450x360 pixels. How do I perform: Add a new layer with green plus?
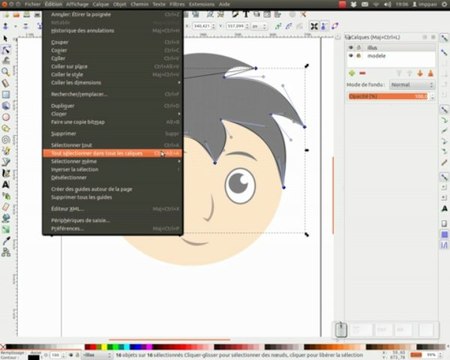click(x=352, y=73)
